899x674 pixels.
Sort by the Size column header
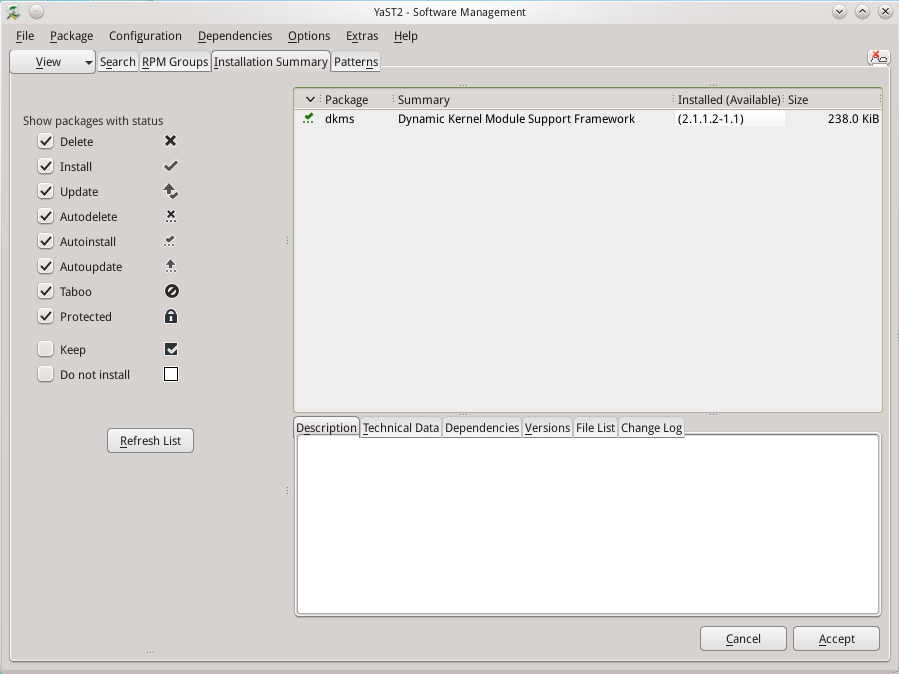(832, 100)
